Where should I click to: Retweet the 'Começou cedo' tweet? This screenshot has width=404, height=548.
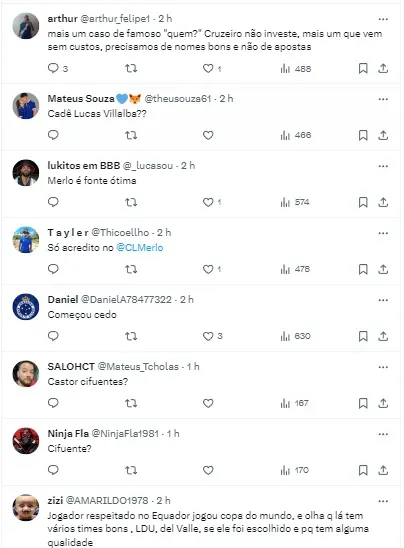point(131,336)
